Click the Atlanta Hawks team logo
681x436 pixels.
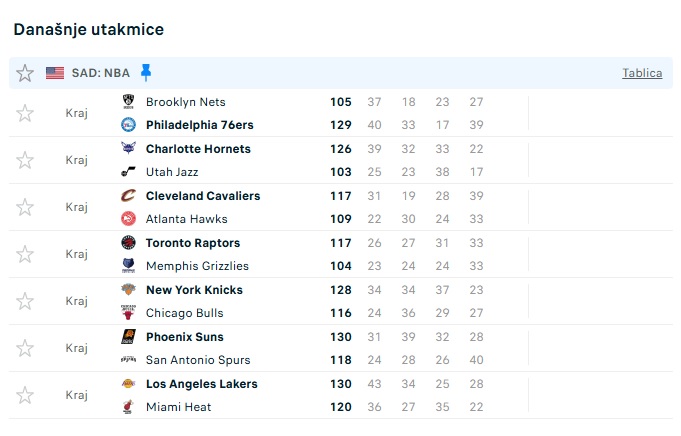pyautogui.click(x=128, y=219)
